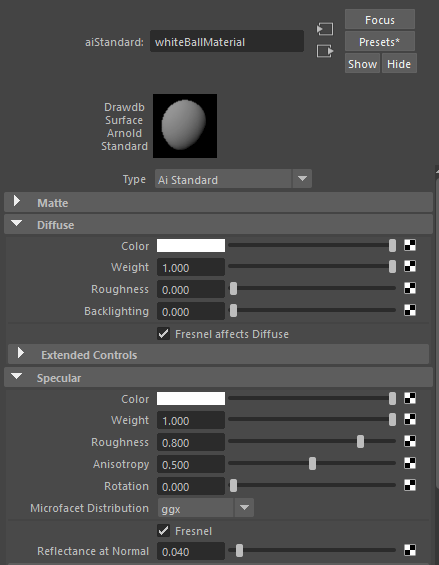Click checker map icon for Specular Color
439x565 pixels.
click(410, 398)
